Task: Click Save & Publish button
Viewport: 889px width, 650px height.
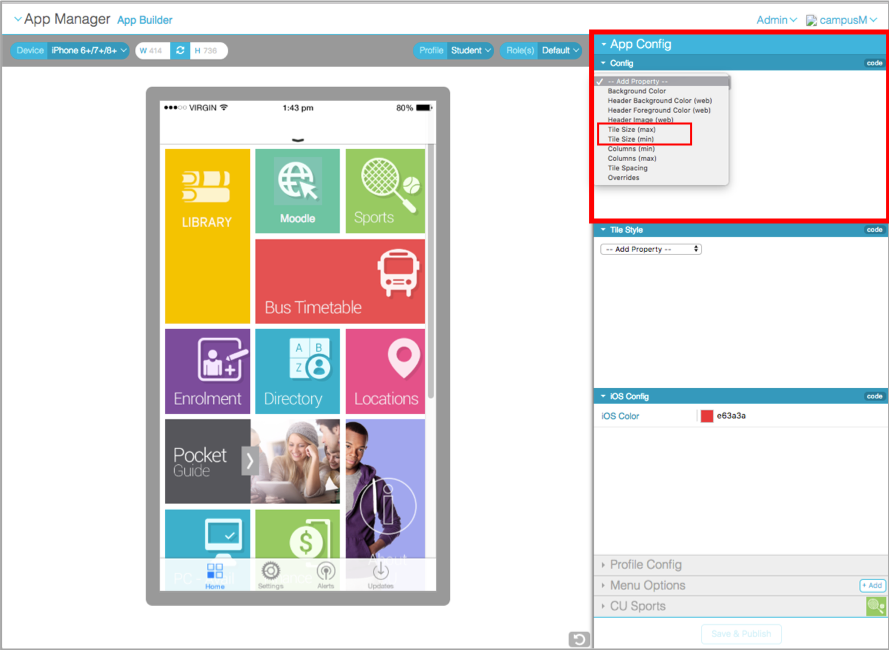Action: pos(741,634)
